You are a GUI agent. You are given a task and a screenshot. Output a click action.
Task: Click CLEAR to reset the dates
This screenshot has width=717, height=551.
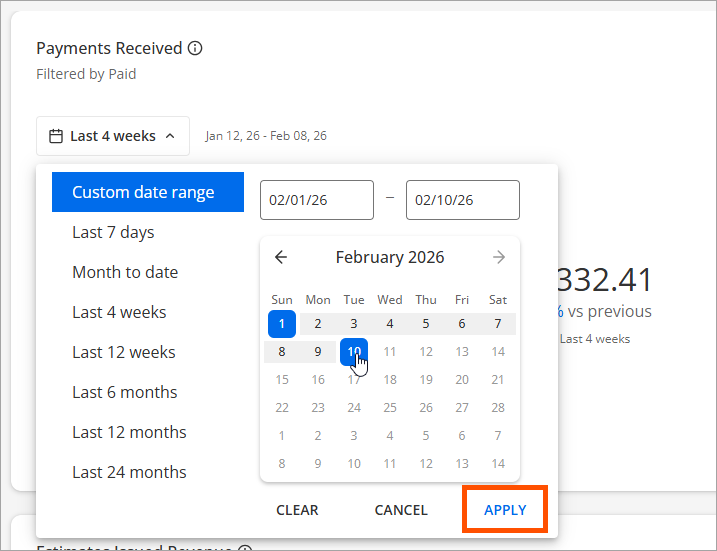coord(297,510)
